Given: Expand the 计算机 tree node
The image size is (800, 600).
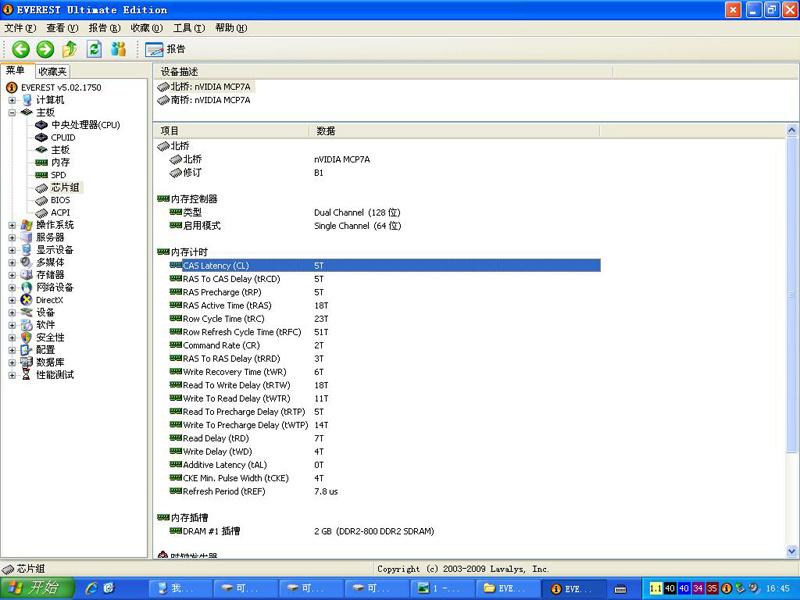Looking at the screenshot, I should [12, 100].
